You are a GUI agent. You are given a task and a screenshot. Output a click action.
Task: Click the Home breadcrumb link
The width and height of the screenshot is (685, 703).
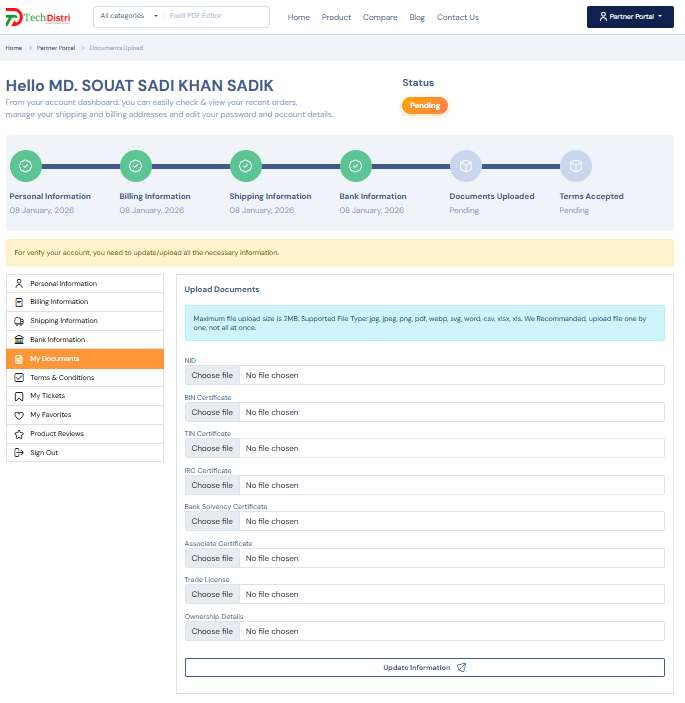click(x=14, y=48)
